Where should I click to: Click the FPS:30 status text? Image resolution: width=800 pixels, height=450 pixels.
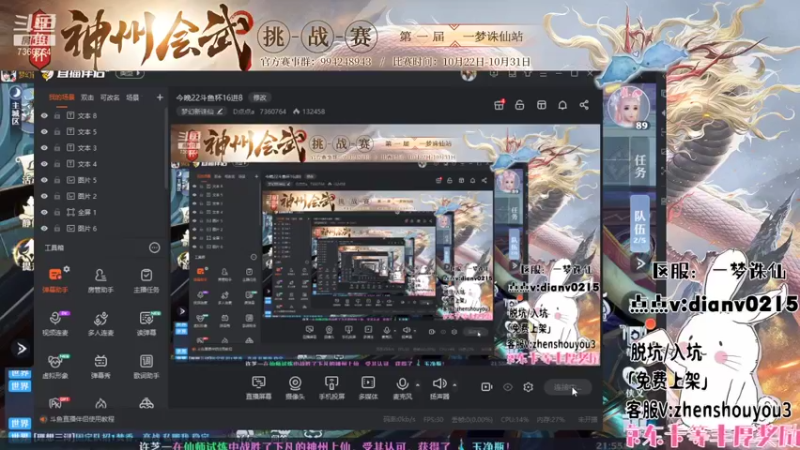click(x=433, y=419)
